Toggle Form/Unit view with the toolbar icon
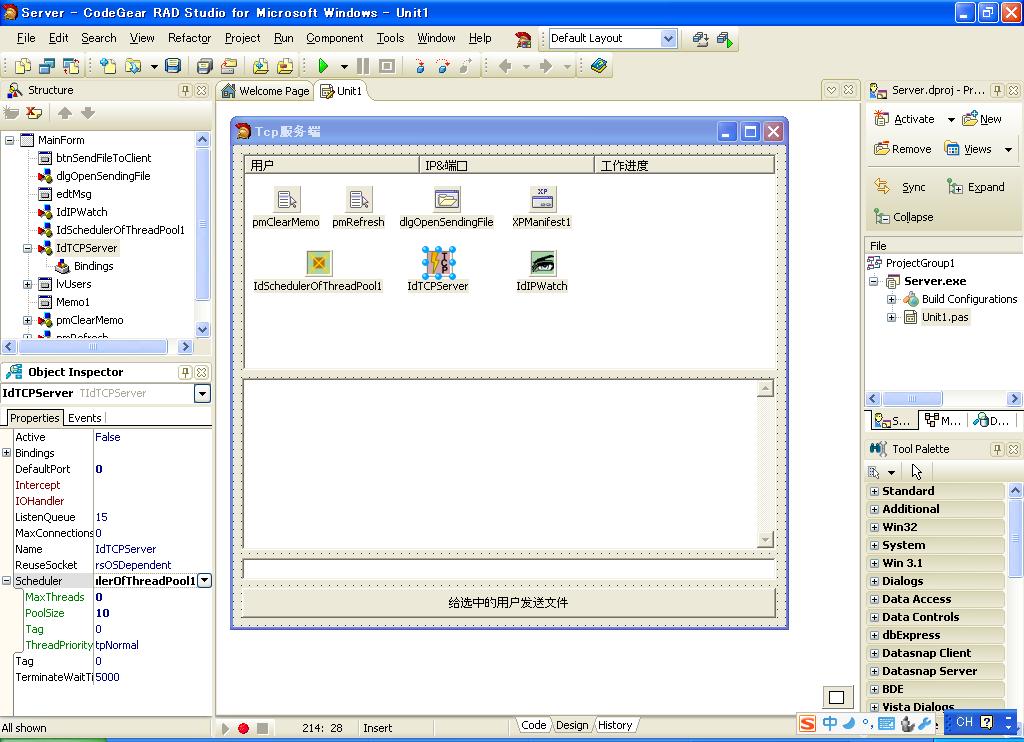Image resolution: width=1024 pixels, height=742 pixels. (71, 66)
